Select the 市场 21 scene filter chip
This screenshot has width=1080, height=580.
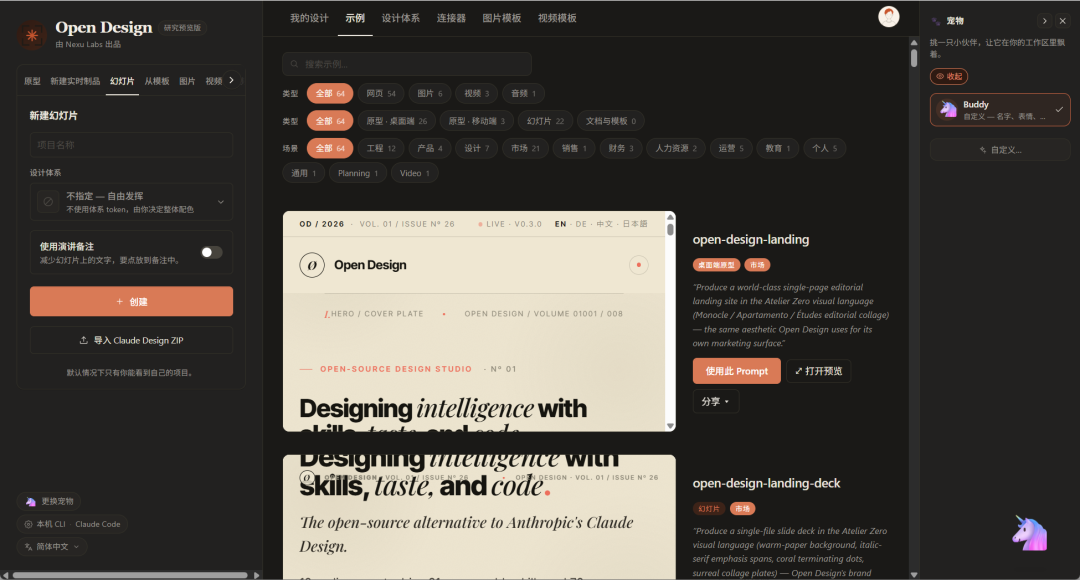click(x=526, y=149)
